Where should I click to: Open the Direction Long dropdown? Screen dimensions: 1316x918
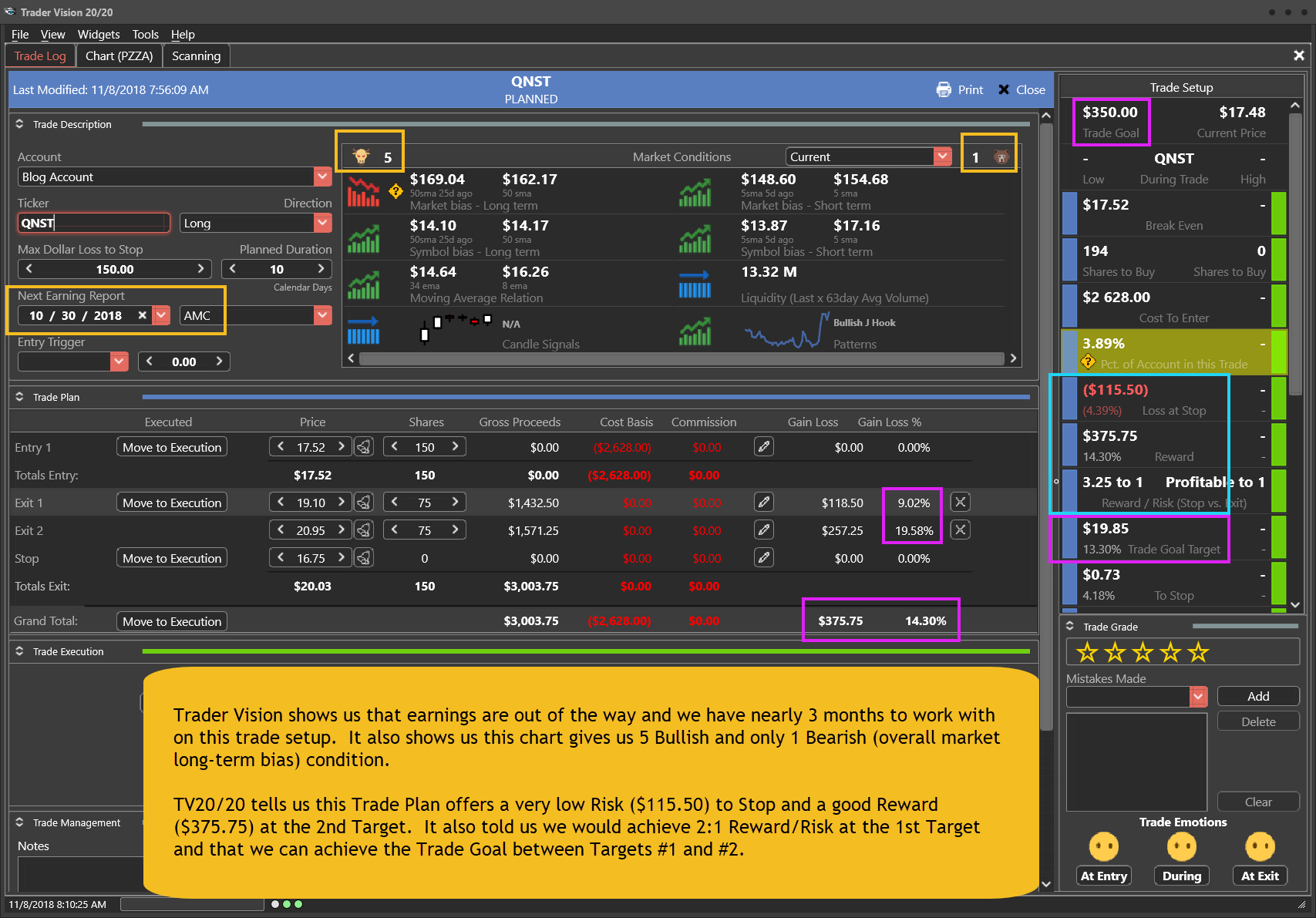322,223
